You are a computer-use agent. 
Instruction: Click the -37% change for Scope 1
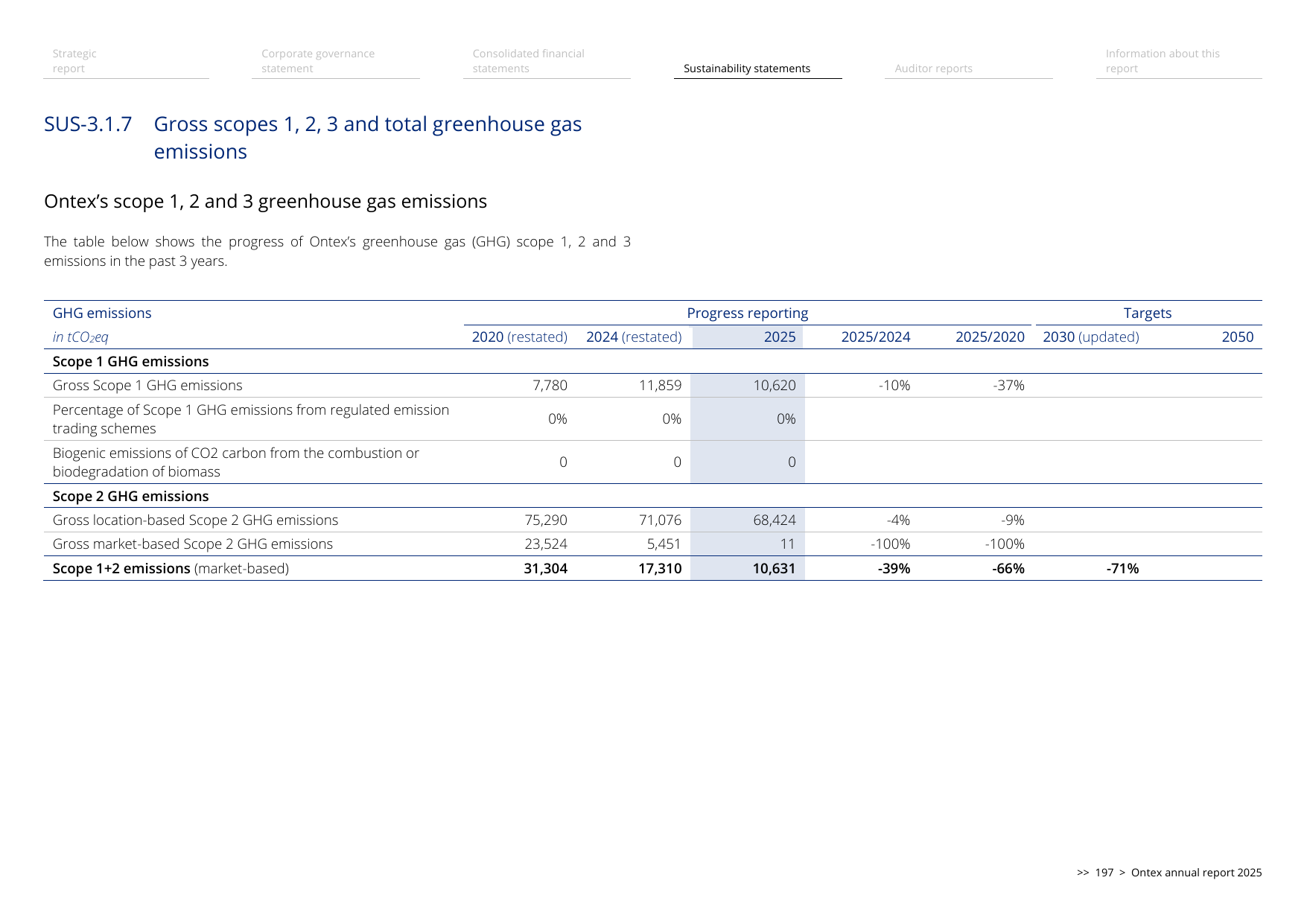click(1009, 386)
